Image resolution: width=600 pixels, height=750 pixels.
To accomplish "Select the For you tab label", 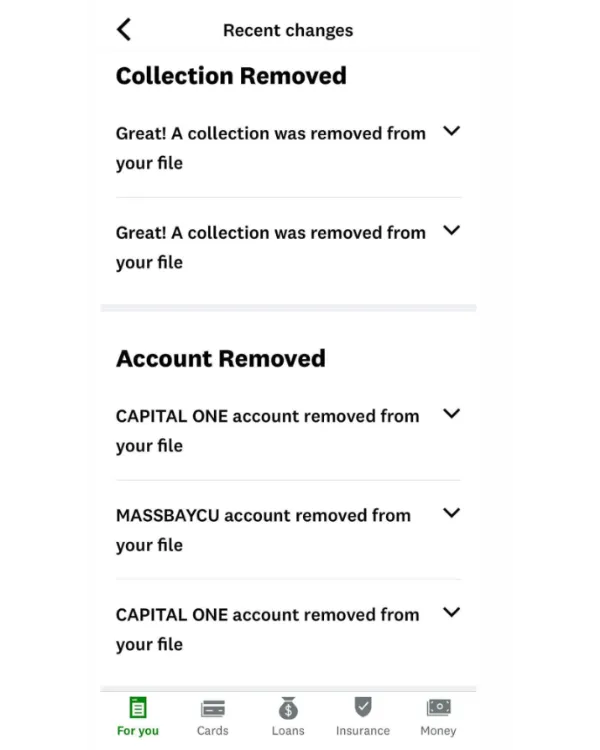I will [138, 731].
